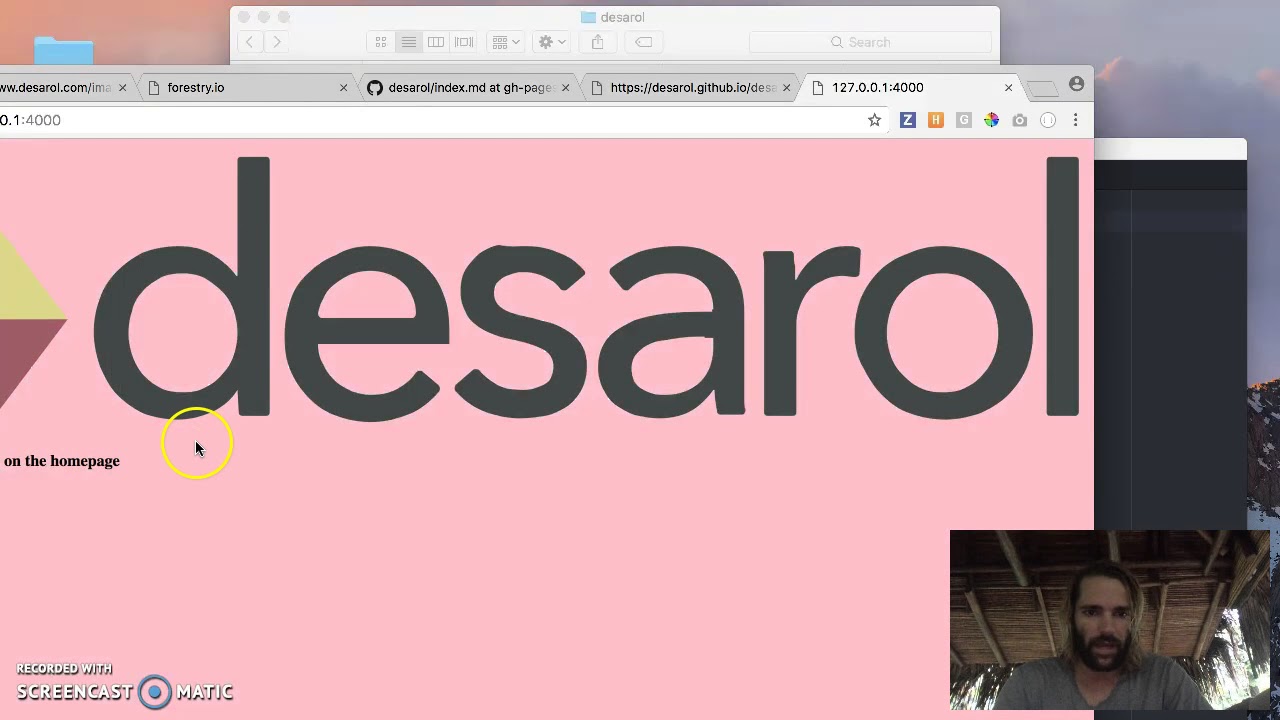Click the orange H extension icon

tap(936, 120)
